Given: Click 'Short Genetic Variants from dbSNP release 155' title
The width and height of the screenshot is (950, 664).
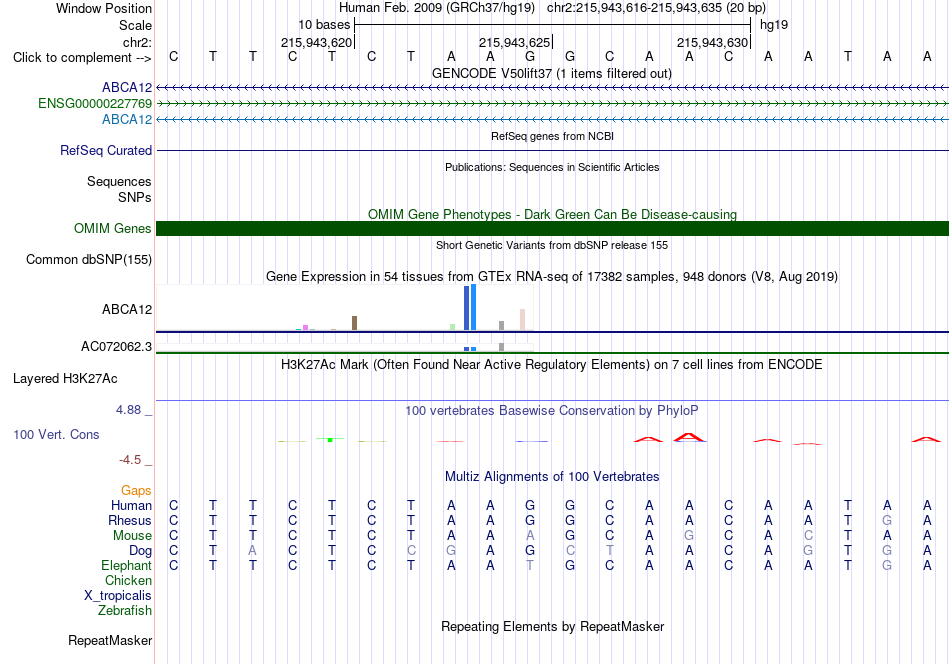Looking at the screenshot, I should click(552, 245).
